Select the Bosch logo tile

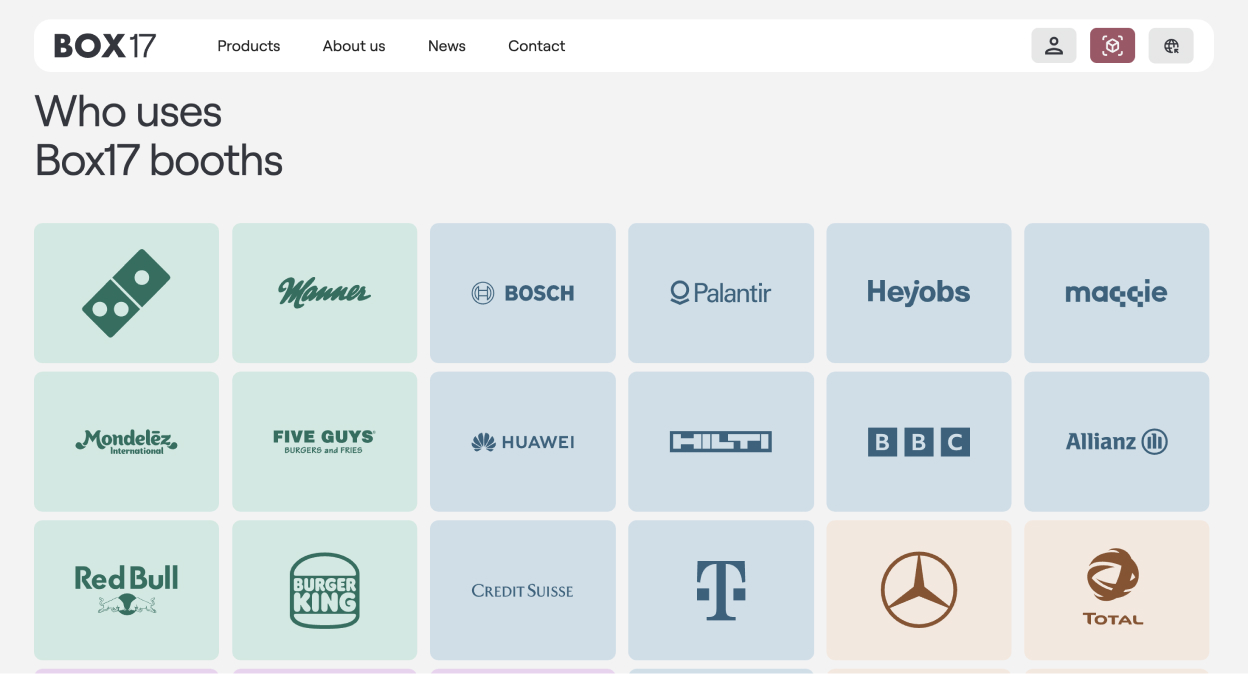click(523, 293)
